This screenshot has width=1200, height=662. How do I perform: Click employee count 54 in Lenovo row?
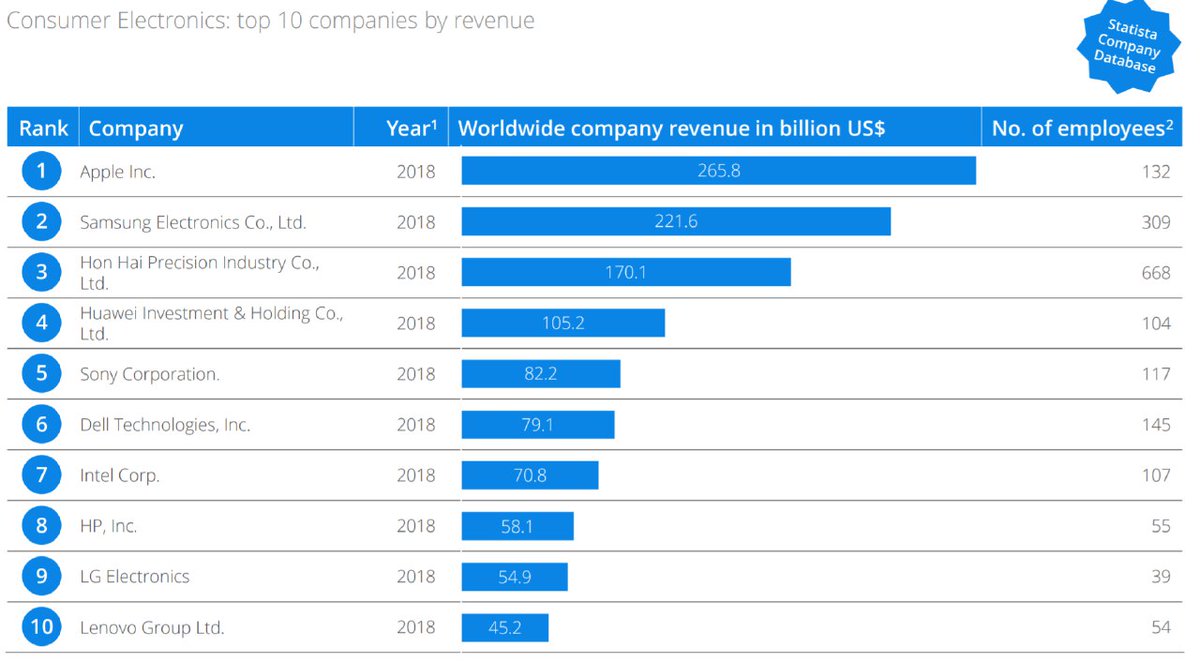tap(1160, 628)
